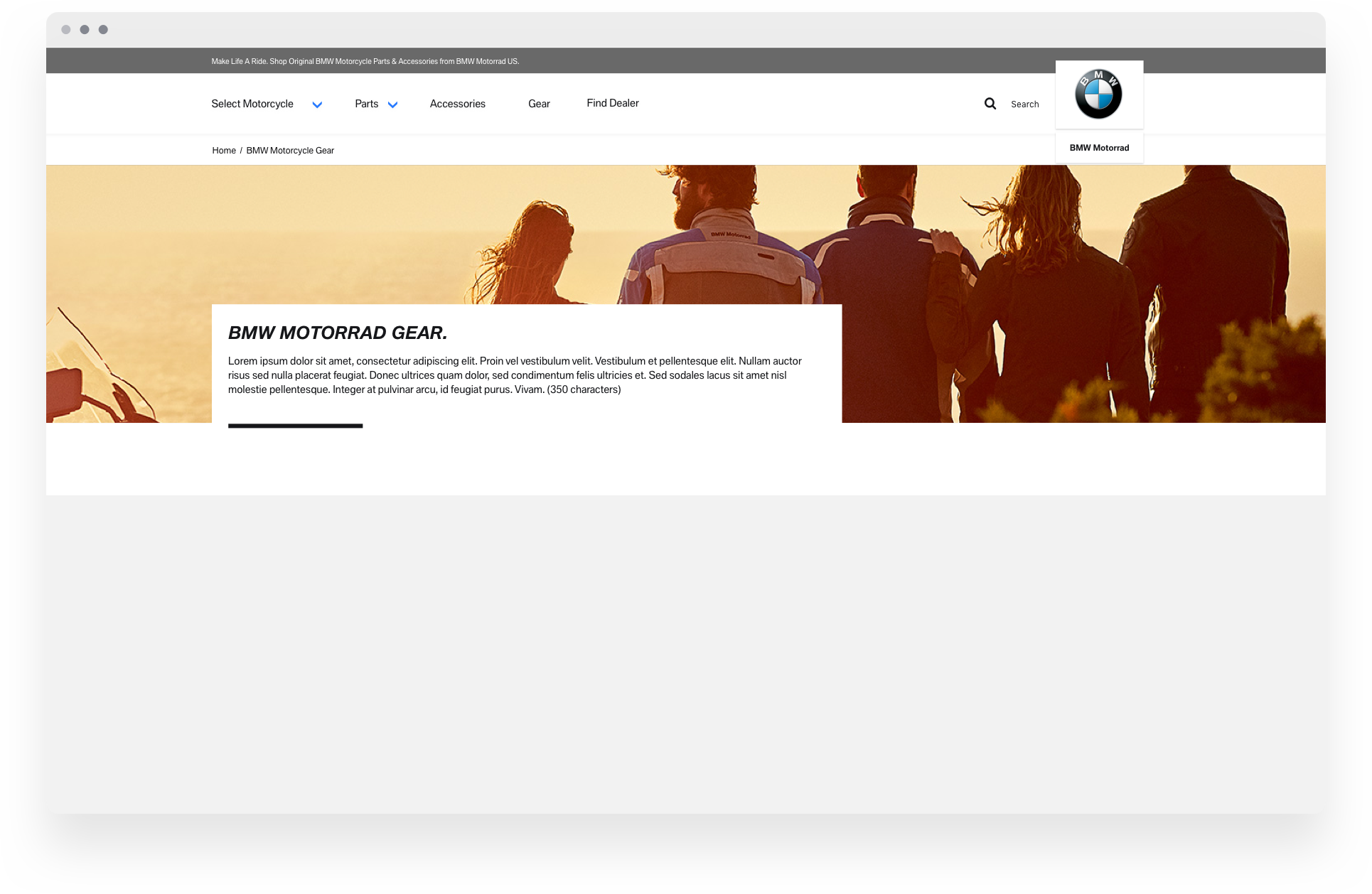Click the BMW Motorrad label
The width and height of the screenshot is (1372, 894).
(1099, 148)
